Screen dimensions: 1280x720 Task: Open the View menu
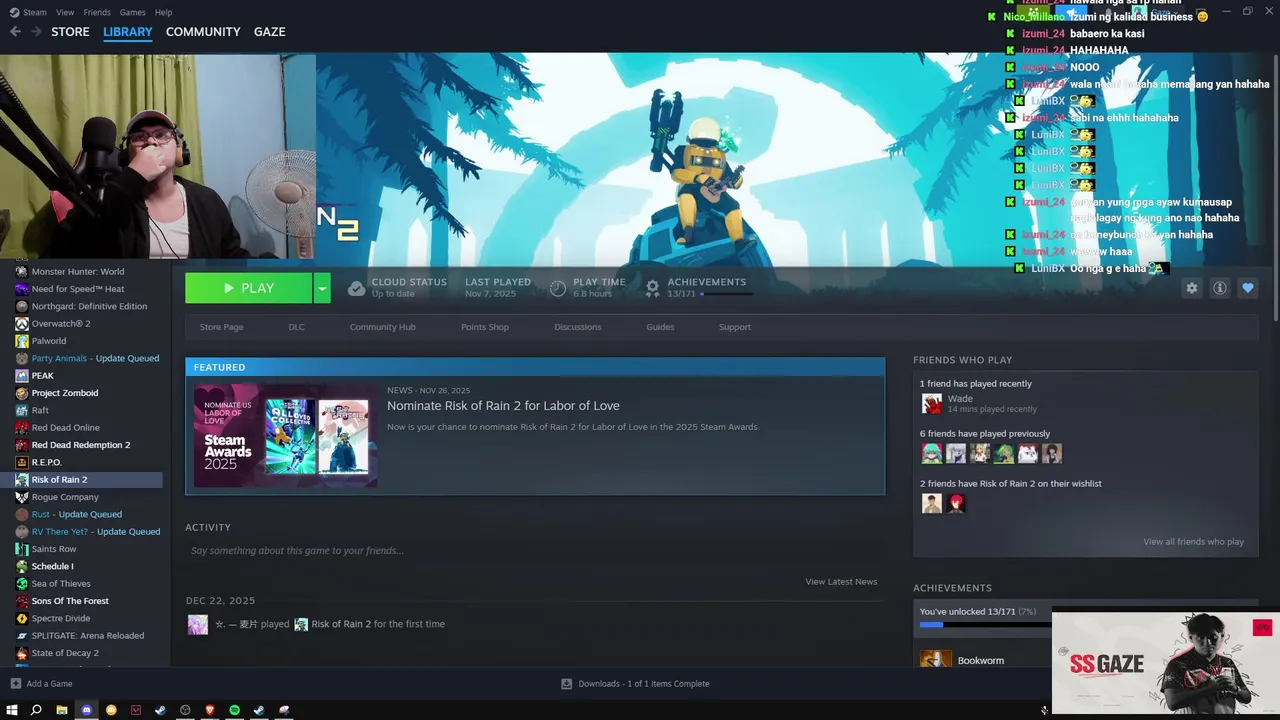pos(65,12)
